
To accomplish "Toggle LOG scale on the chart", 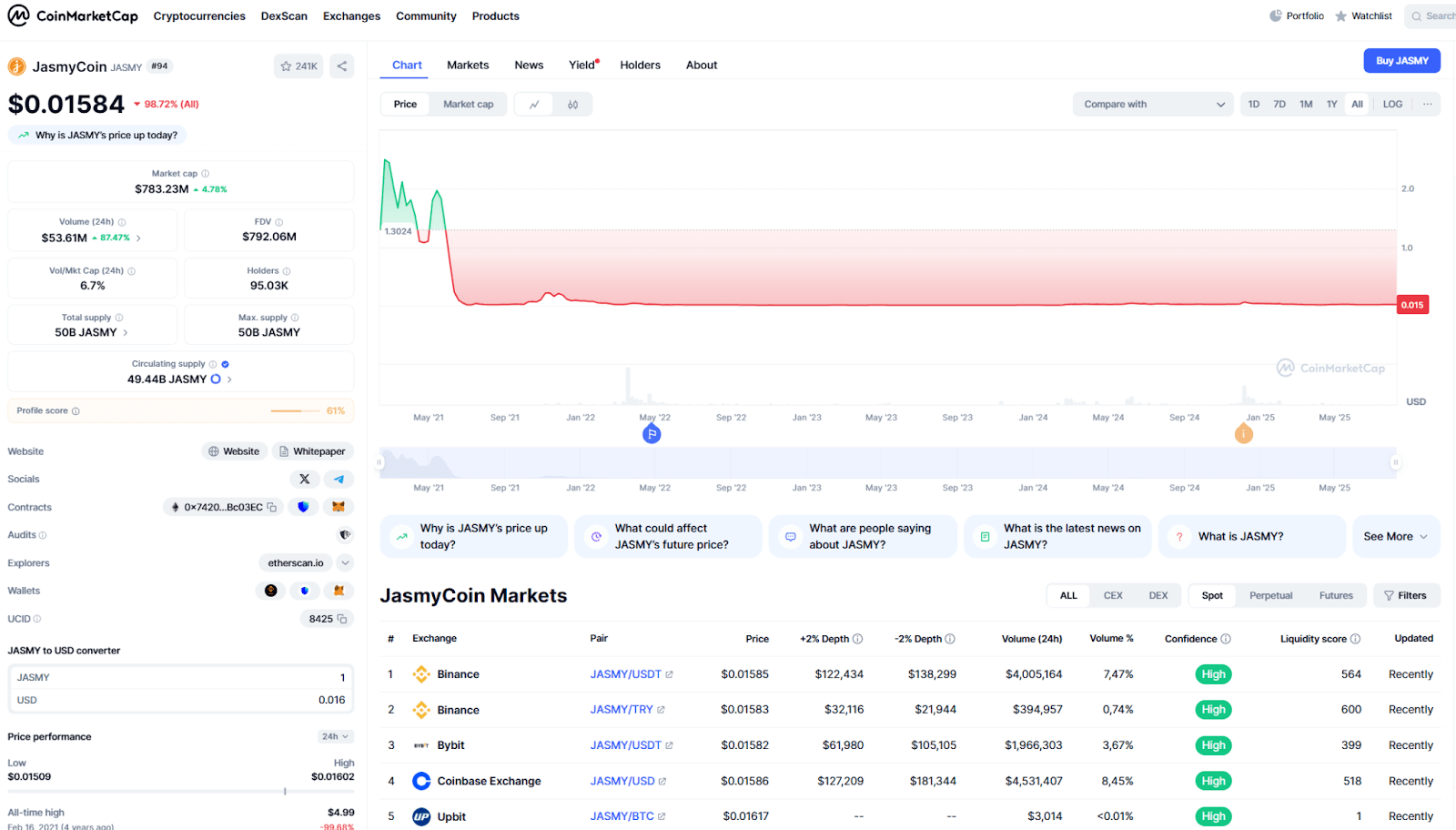I will click(1392, 105).
